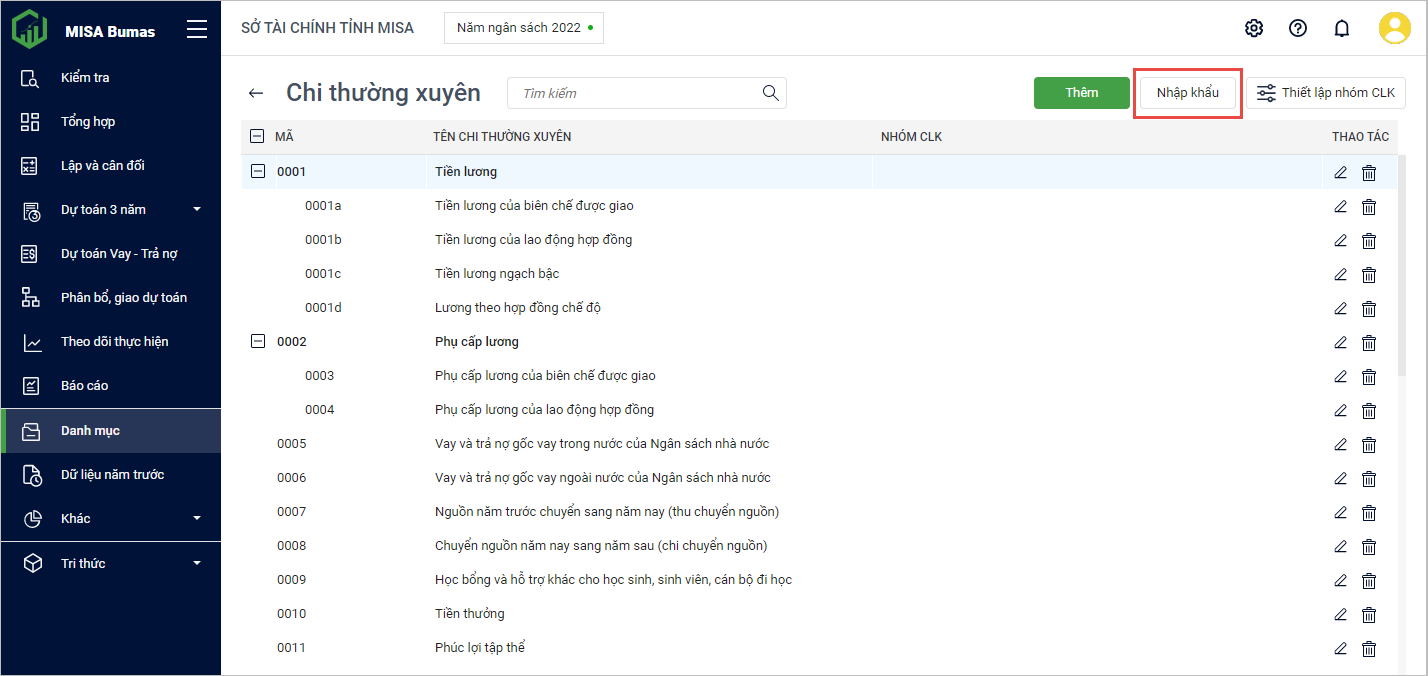Image resolution: width=1428 pixels, height=676 pixels.
Task: Click the green Thêm button
Action: click(1081, 93)
